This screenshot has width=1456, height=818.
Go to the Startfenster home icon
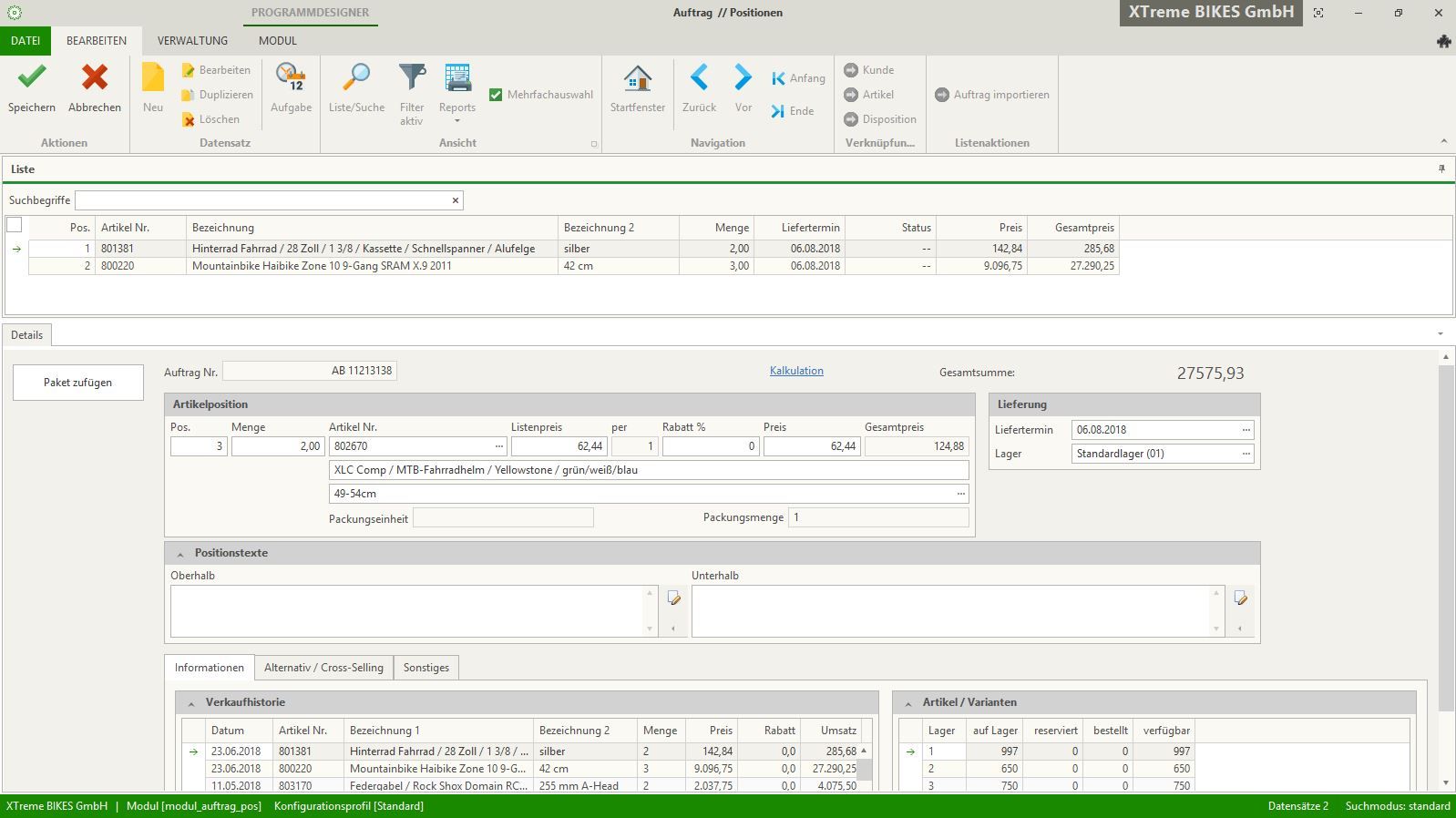point(637,78)
